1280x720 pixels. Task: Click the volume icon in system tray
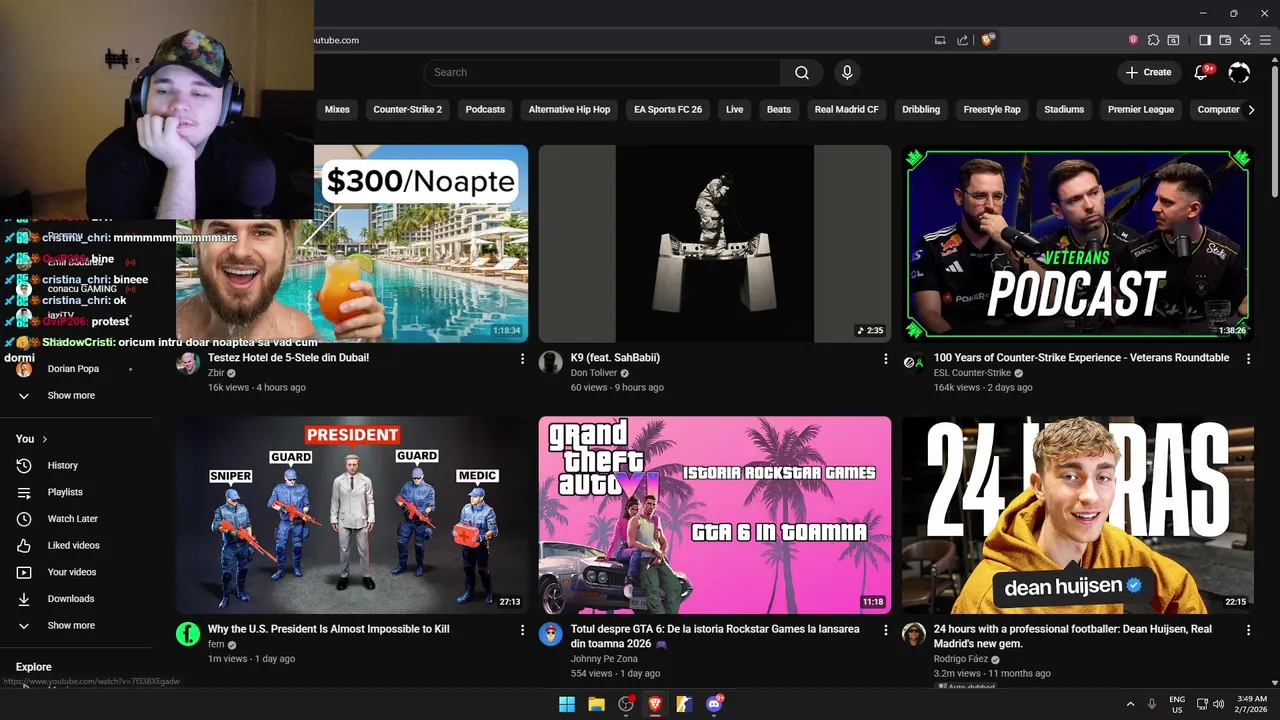pos(1218,704)
